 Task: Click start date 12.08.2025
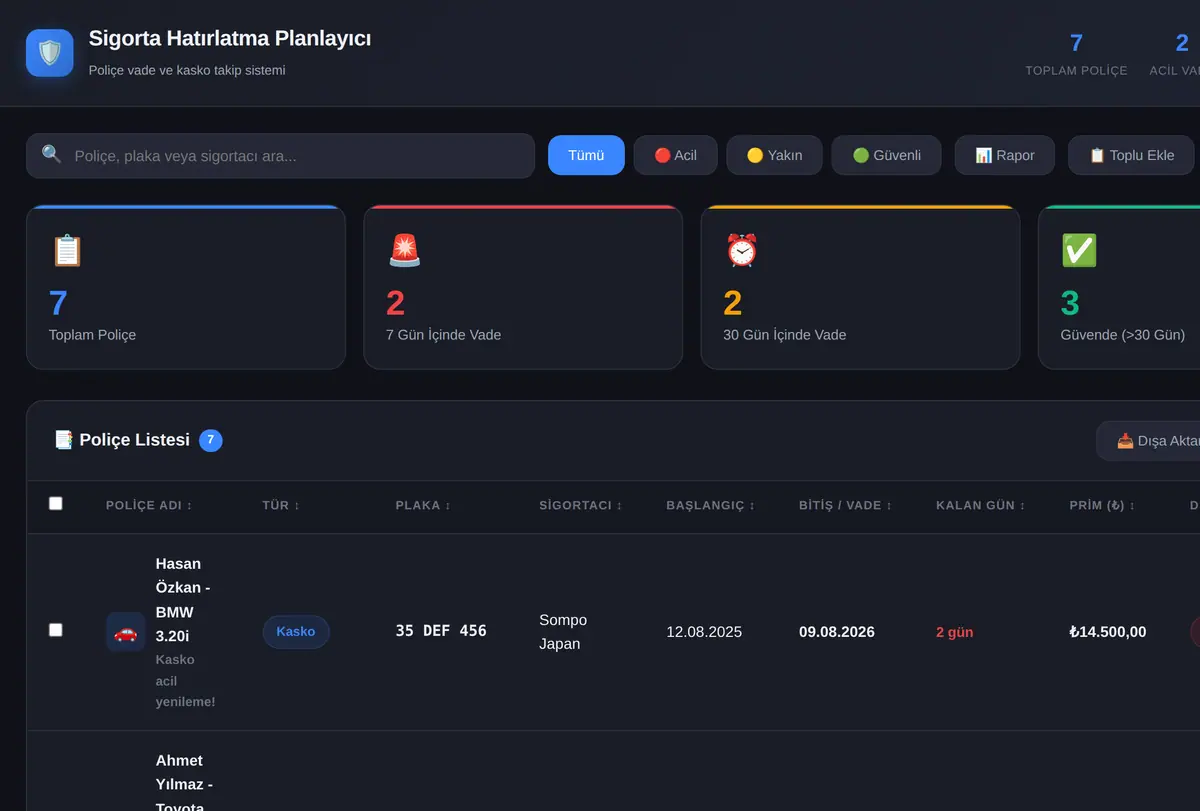click(x=704, y=632)
